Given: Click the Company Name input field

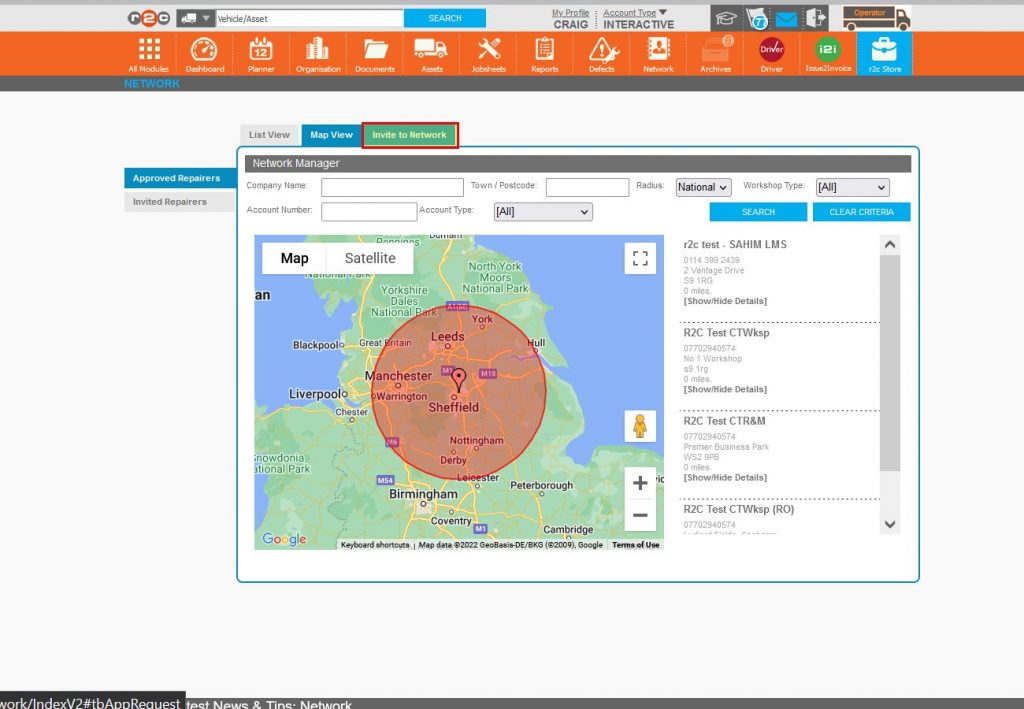Looking at the screenshot, I should pyautogui.click(x=392, y=187).
